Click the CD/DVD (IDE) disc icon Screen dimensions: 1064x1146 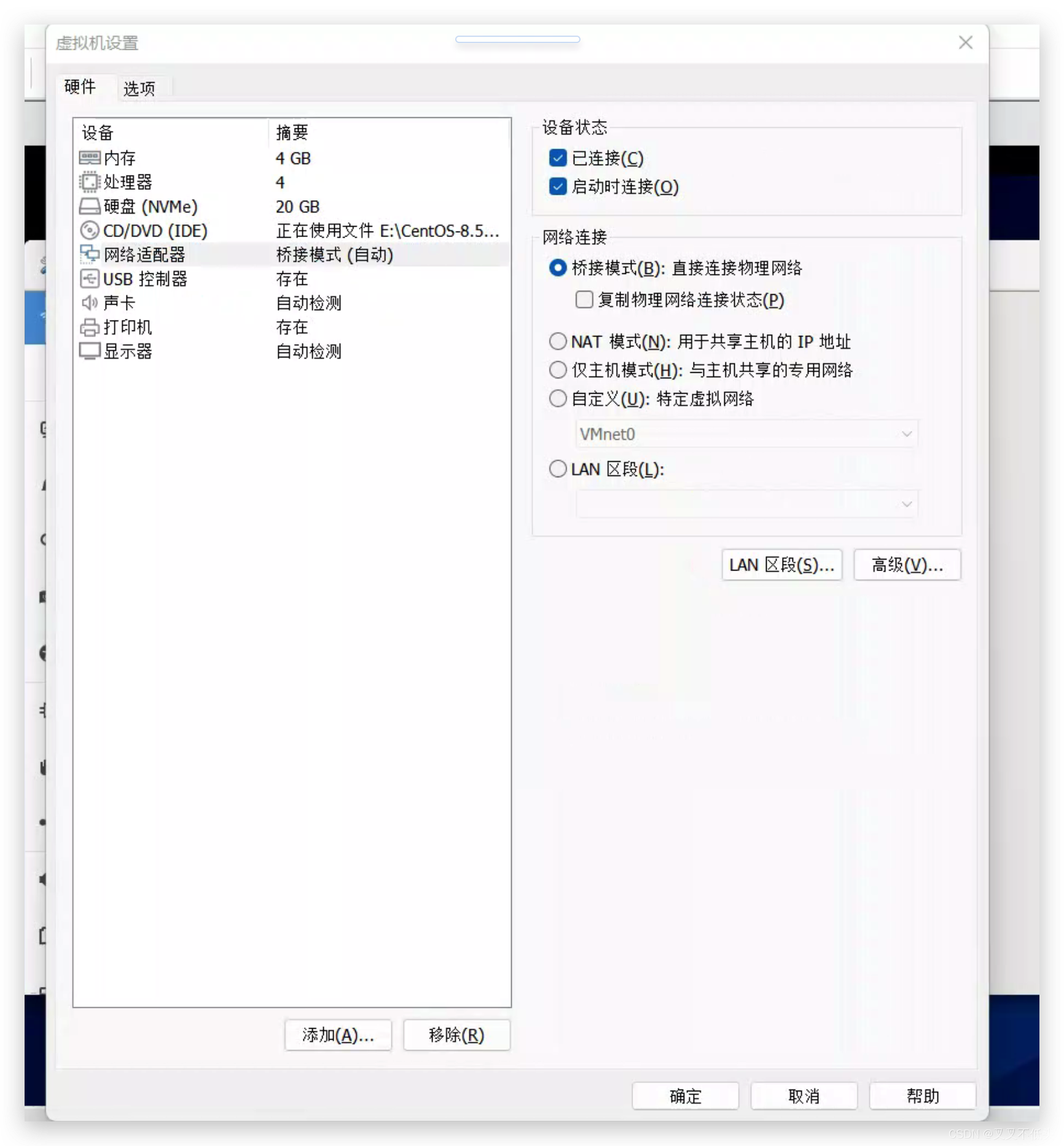pyautogui.click(x=90, y=230)
